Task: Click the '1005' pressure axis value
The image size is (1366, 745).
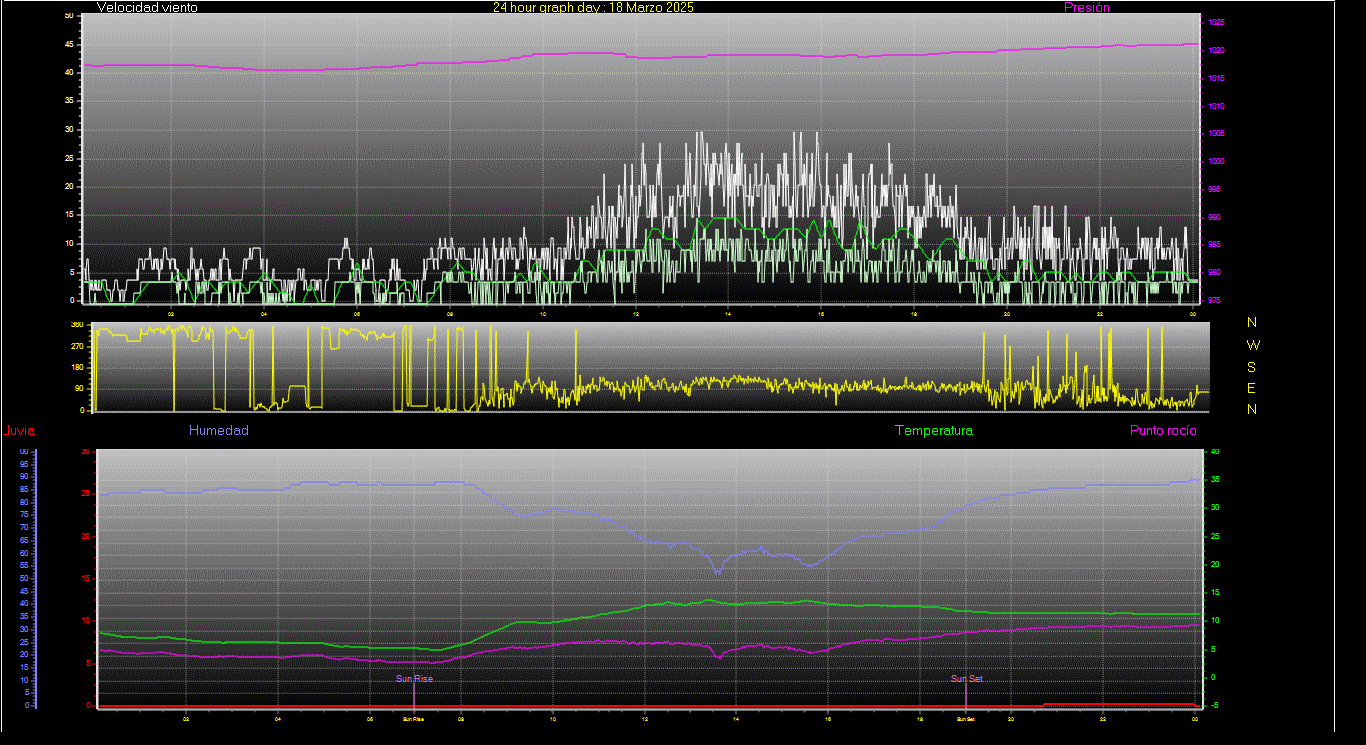Action: click(1216, 133)
